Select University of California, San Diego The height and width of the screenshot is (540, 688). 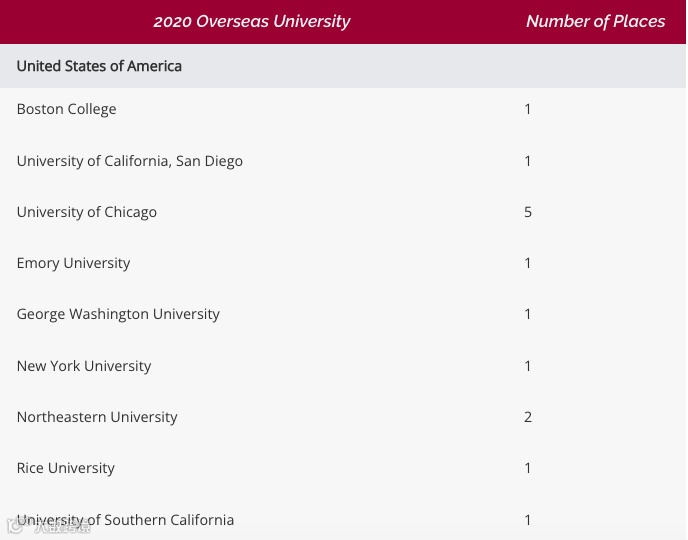pos(129,161)
